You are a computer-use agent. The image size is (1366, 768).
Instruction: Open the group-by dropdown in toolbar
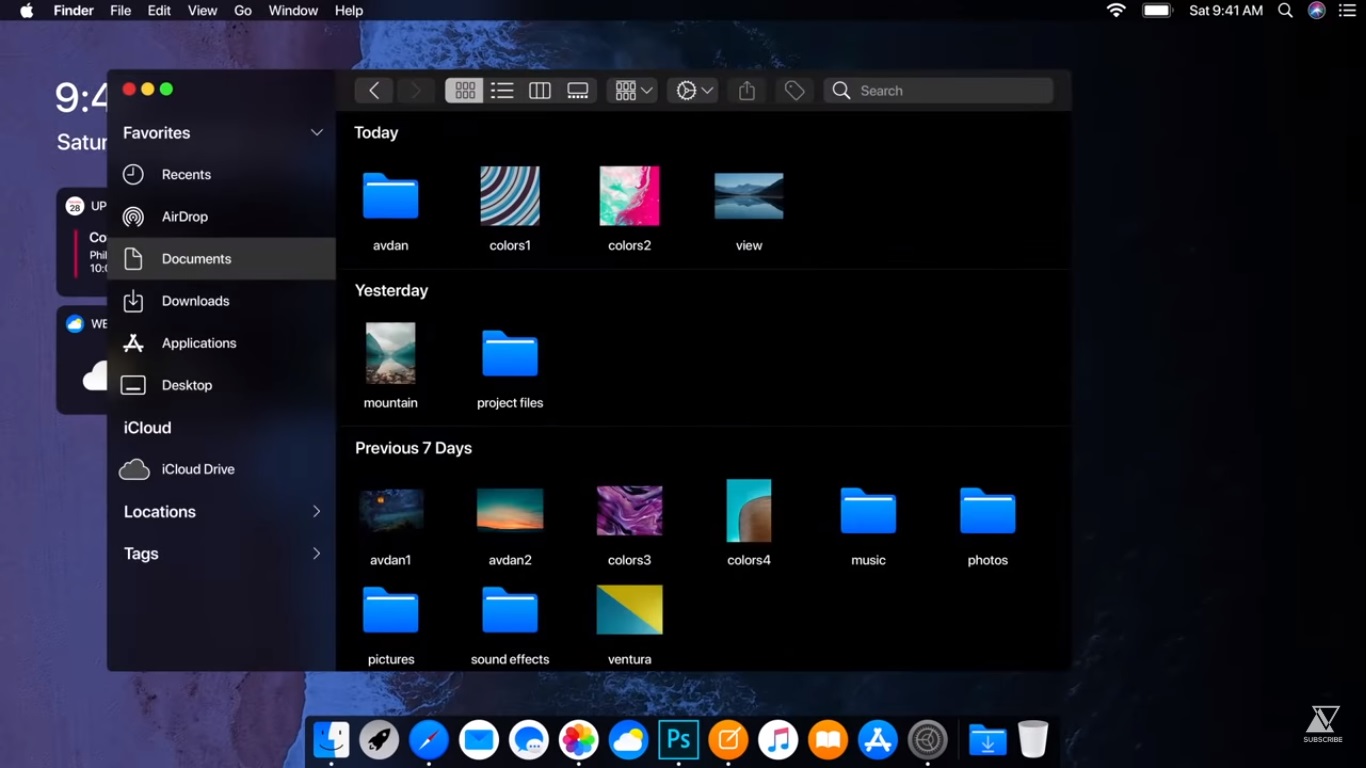click(x=633, y=91)
